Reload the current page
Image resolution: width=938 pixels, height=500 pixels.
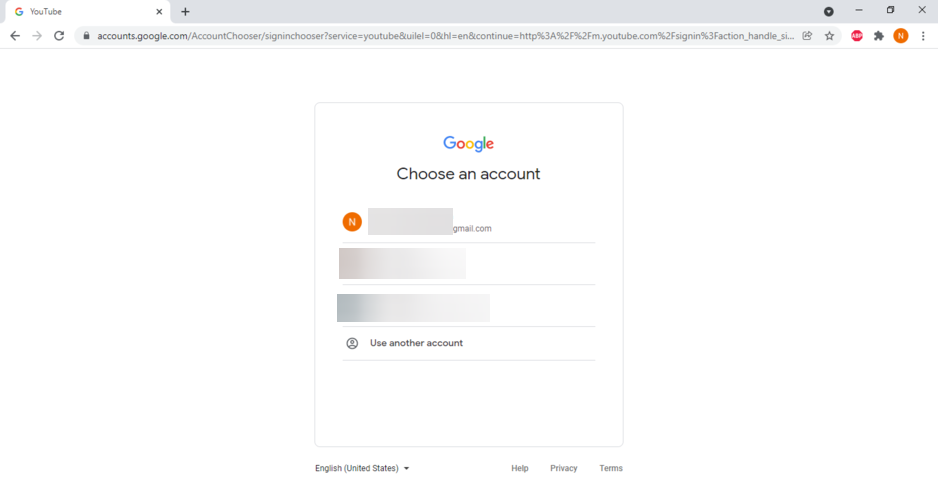(59, 36)
